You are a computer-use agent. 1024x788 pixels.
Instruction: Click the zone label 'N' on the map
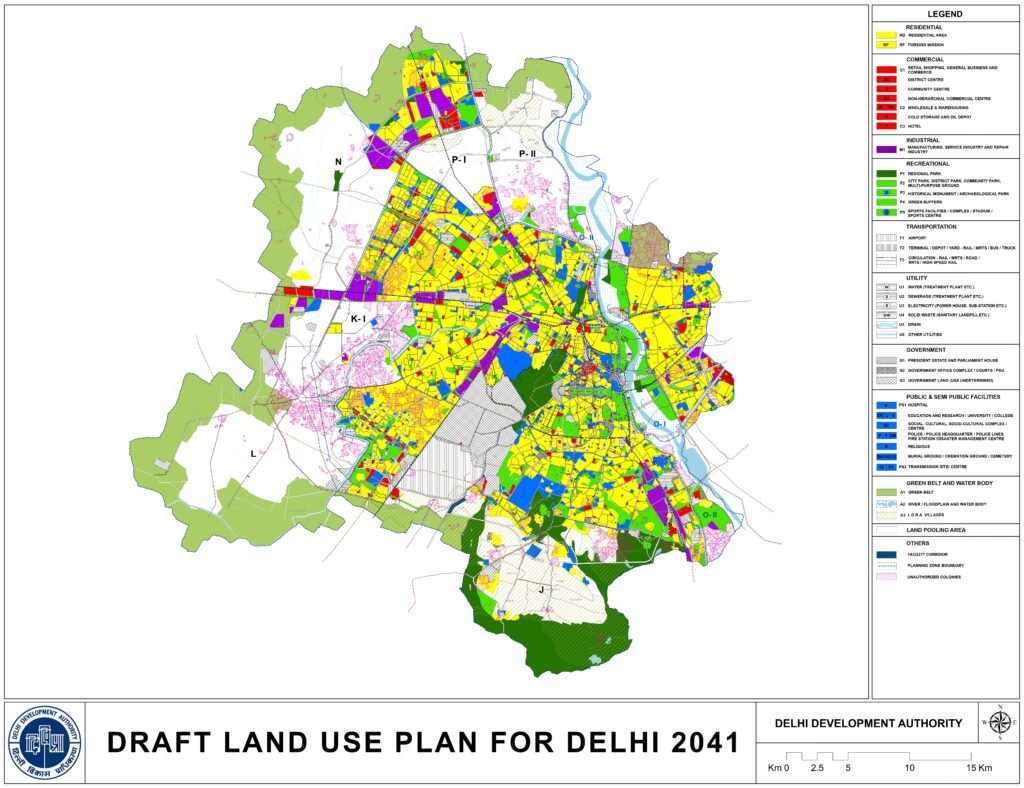(x=338, y=162)
